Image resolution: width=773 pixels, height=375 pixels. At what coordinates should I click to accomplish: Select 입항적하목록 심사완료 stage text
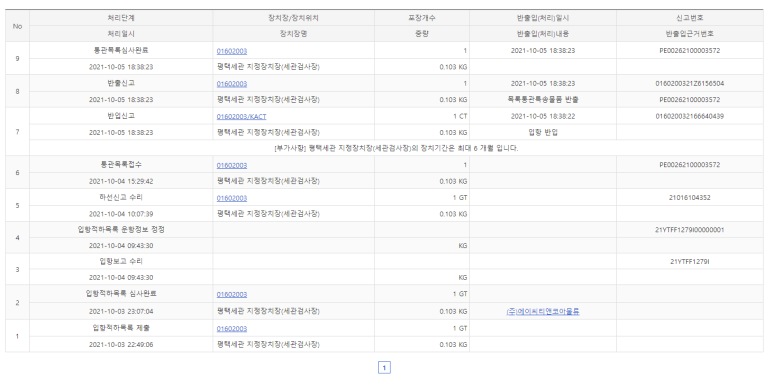tap(121, 294)
